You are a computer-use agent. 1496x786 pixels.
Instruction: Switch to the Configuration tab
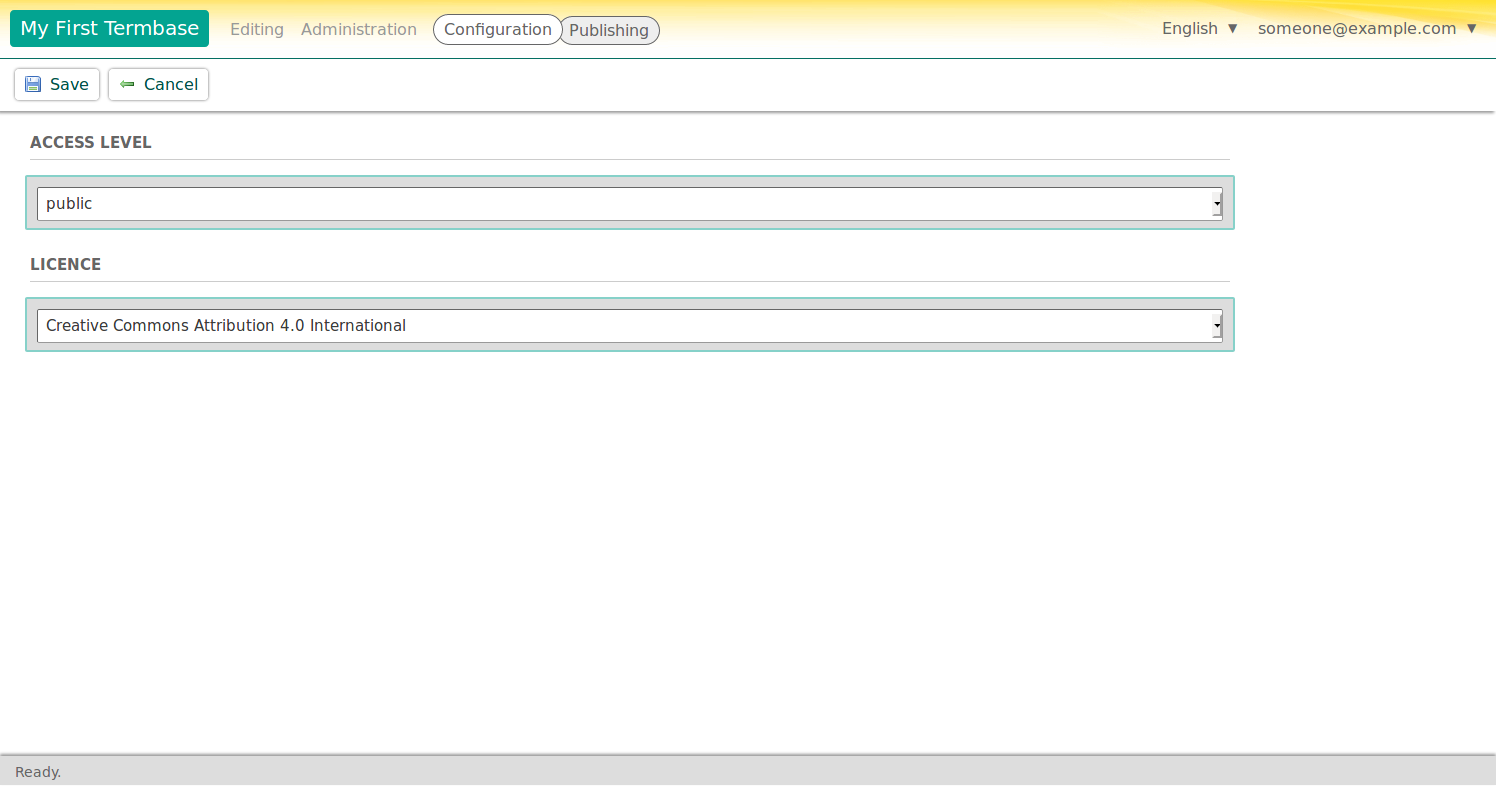point(497,29)
